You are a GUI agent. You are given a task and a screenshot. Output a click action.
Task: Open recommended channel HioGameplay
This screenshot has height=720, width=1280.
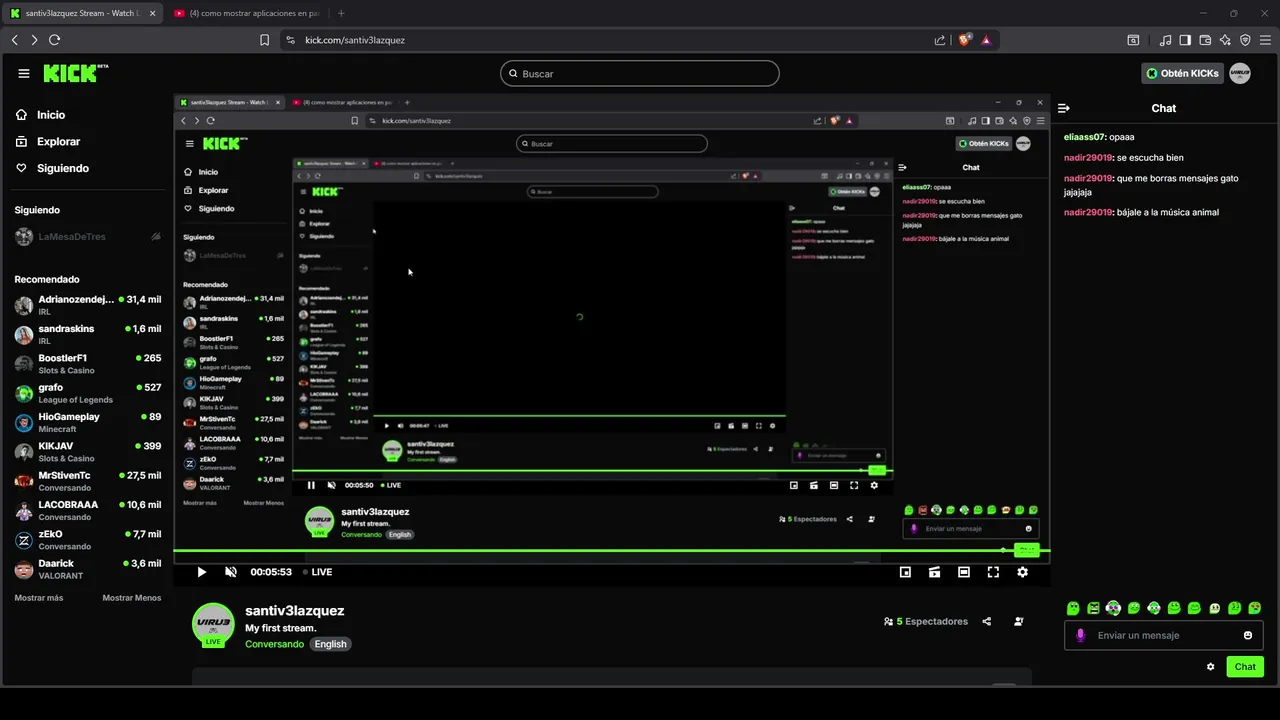pyautogui.click(x=88, y=422)
